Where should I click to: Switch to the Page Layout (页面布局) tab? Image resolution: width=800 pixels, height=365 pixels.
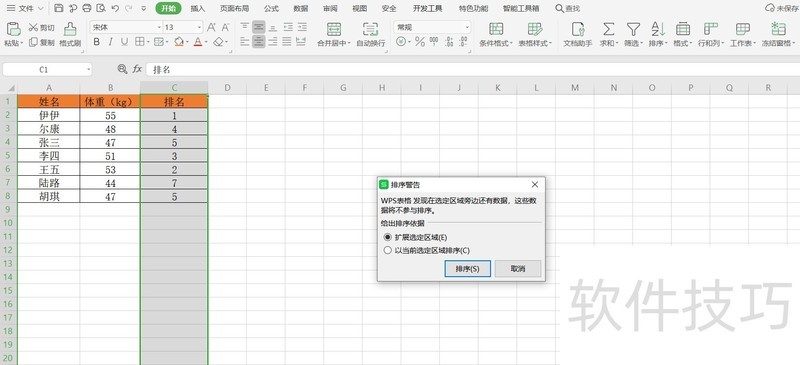234,9
